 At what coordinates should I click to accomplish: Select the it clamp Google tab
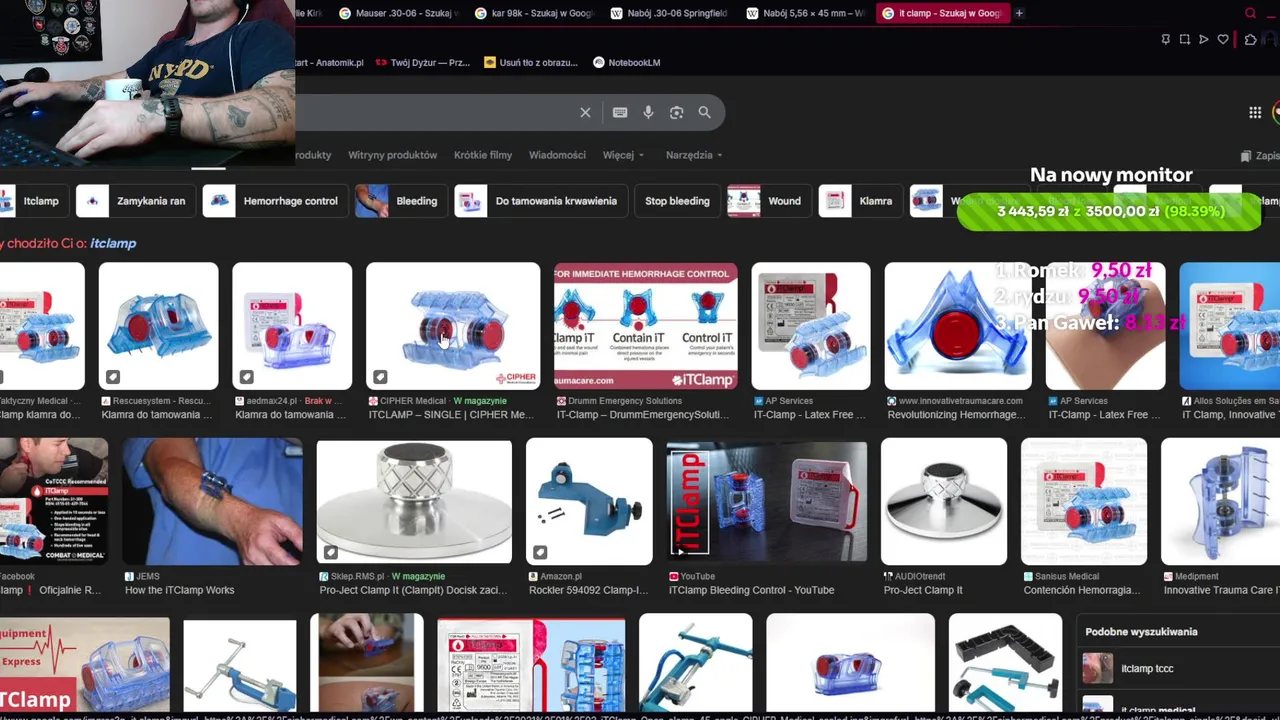coord(941,13)
